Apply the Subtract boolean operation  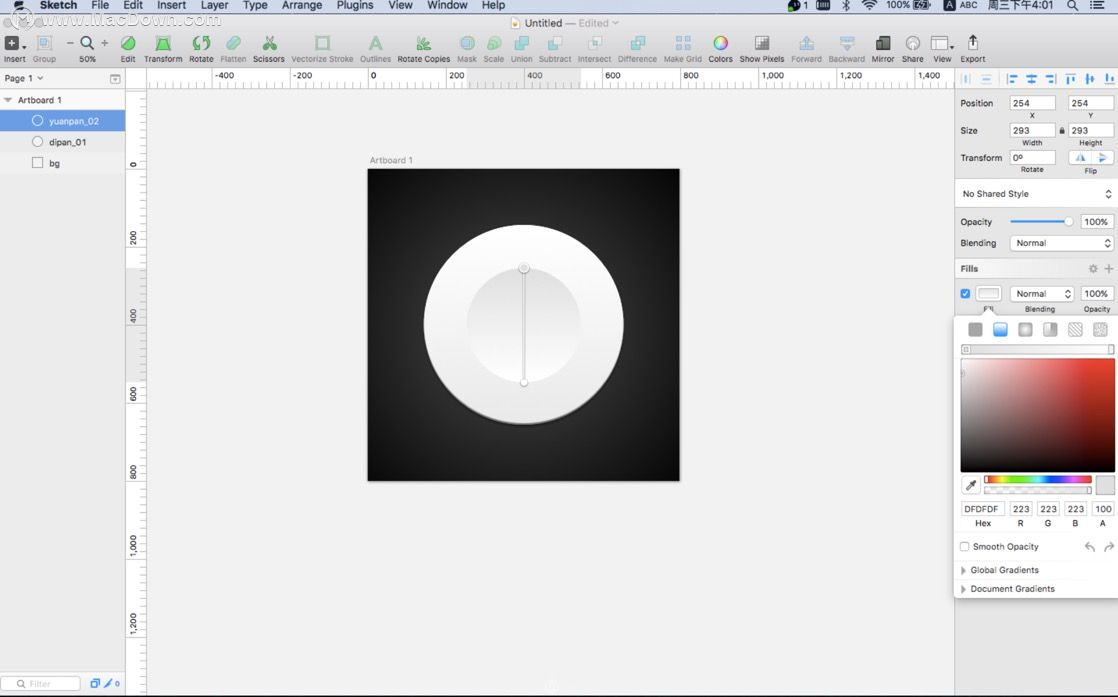tap(555, 44)
